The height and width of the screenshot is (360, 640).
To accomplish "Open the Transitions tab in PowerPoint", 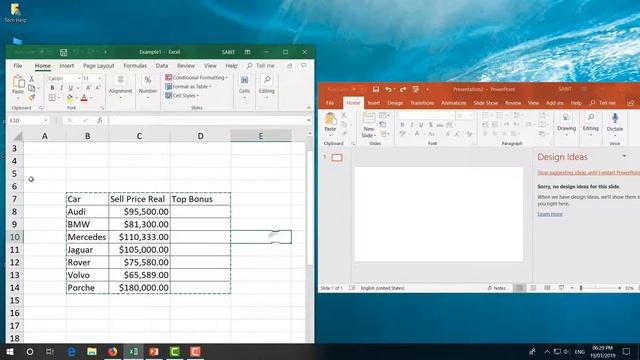I will (x=422, y=103).
